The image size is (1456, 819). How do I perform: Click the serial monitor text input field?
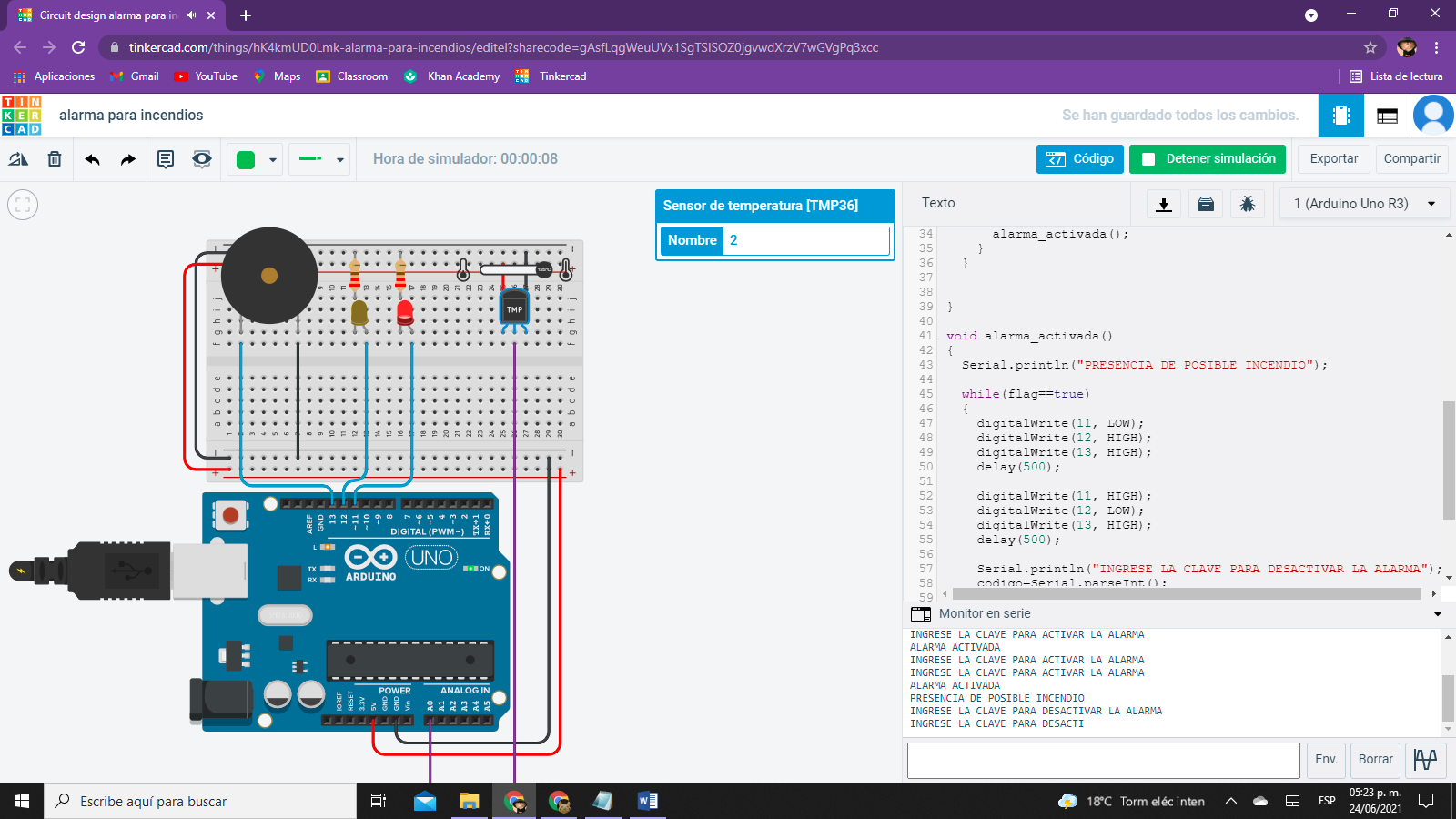tap(1103, 760)
